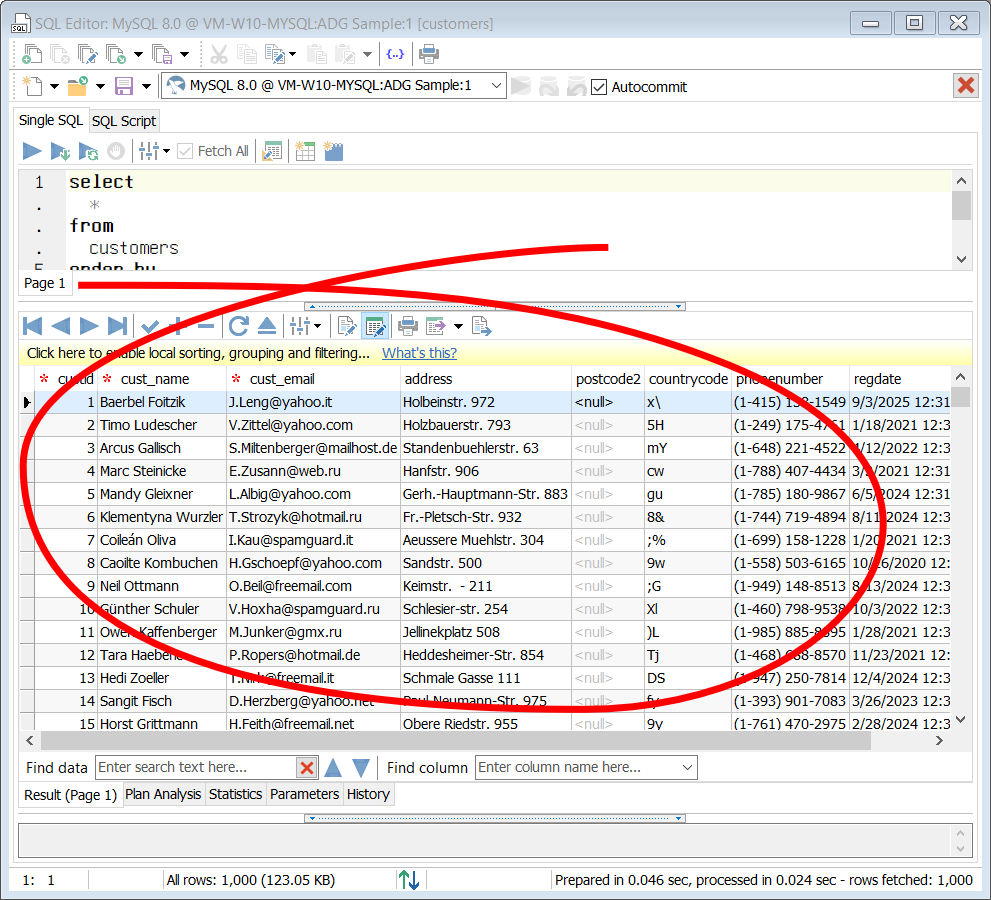Viewport: 991px width, 900px height.
Task: Toggle the Fetch All checkbox
Action: click(185, 150)
